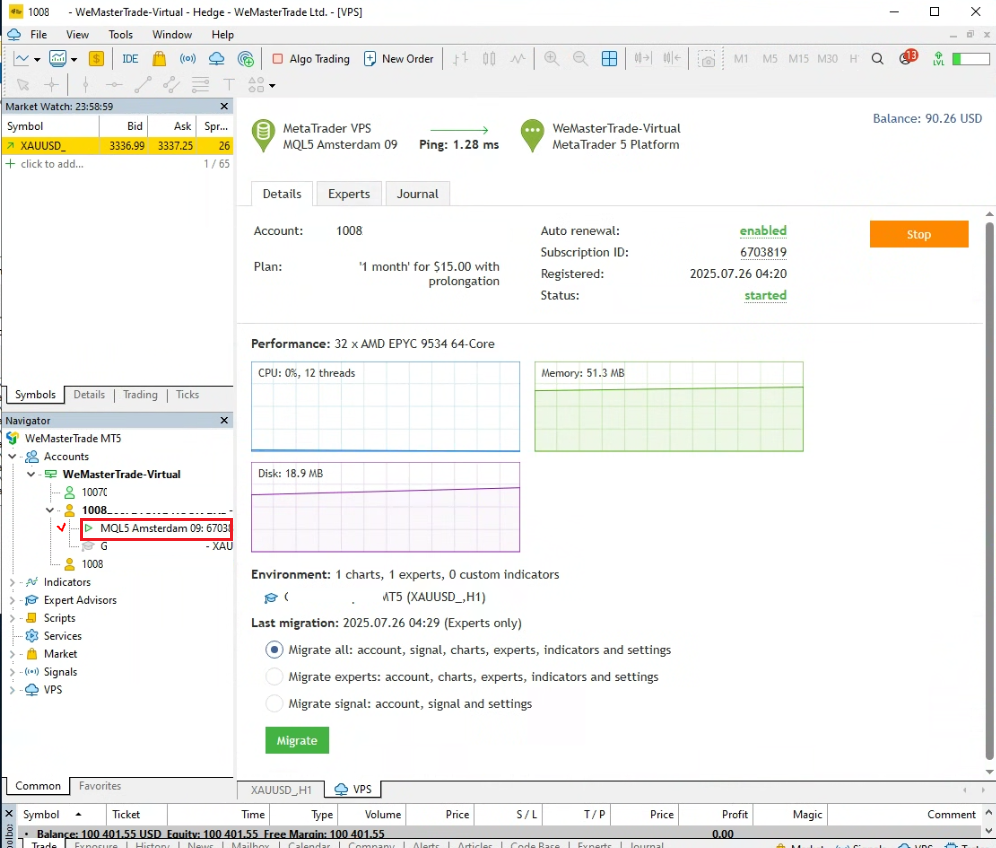Image resolution: width=996 pixels, height=848 pixels.
Task: Open the chart type dropdown arrow in toolbar
Action: click(37, 59)
